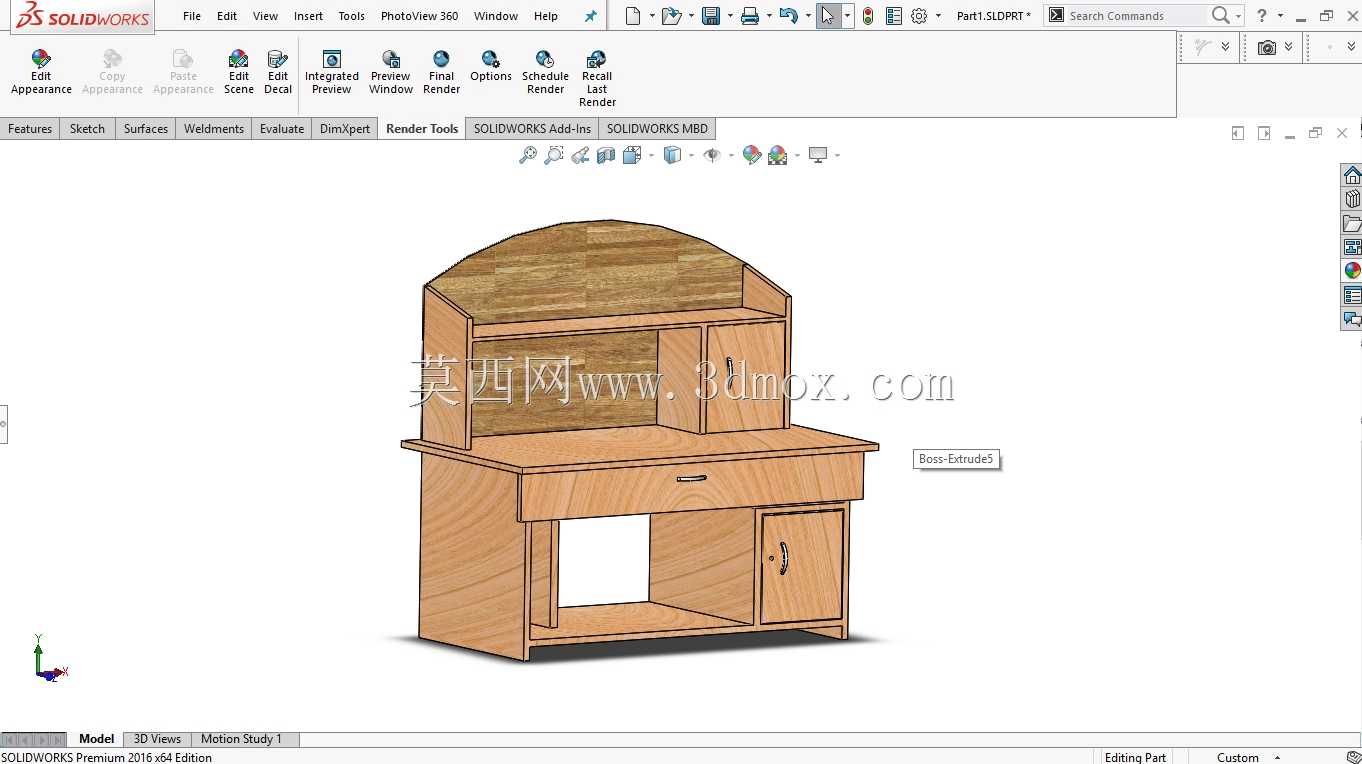Viewport: 1362px width, 764px height.
Task: Expand Undo dropdown arrow
Action: click(x=808, y=16)
